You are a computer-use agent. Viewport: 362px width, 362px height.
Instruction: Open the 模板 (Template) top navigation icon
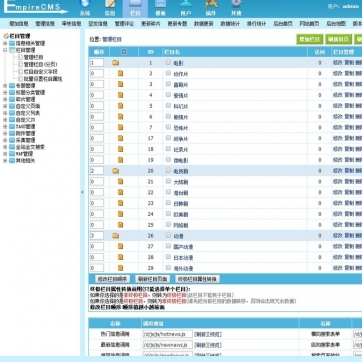[160, 8]
